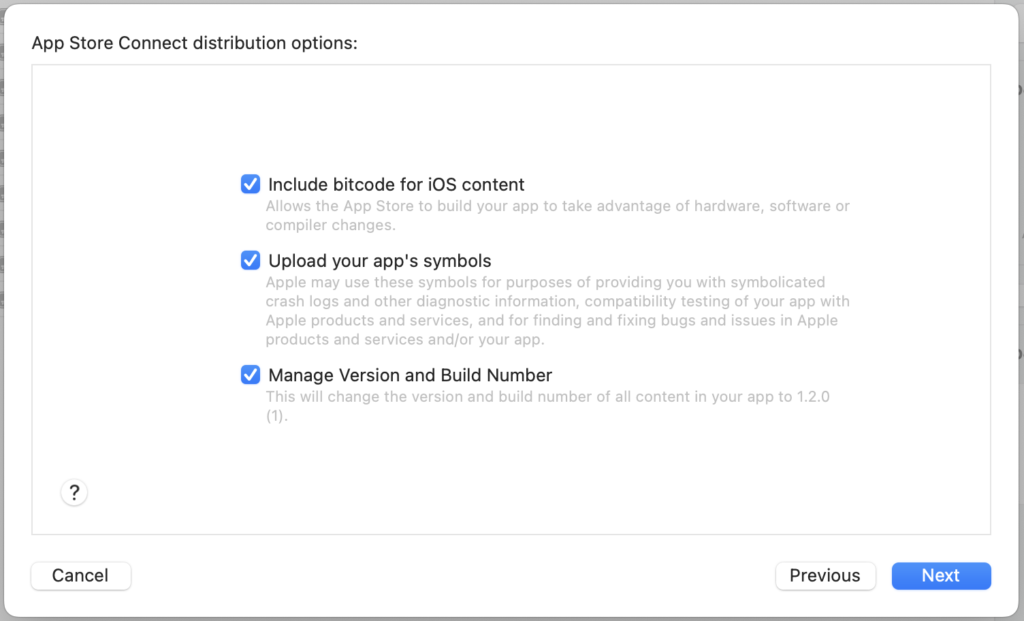Cancel the distribution dialog
Screen dimensions: 1024x621
coord(81,575)
